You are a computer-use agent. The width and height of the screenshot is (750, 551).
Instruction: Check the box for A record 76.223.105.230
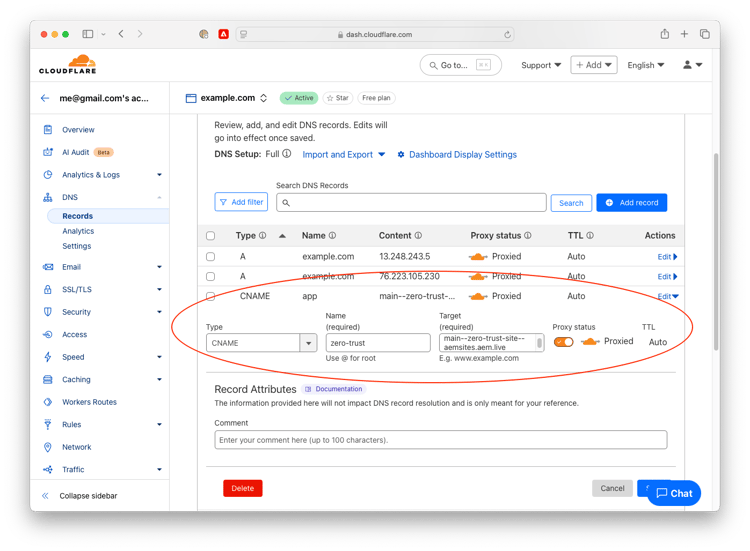(x=210, y=276)
